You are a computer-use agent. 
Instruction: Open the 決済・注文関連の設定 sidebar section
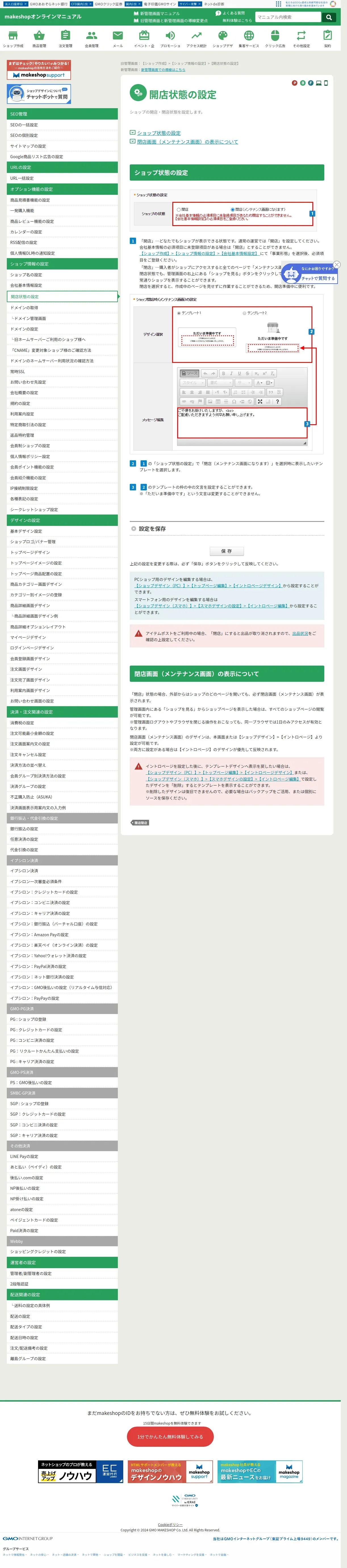pos(62,712)
